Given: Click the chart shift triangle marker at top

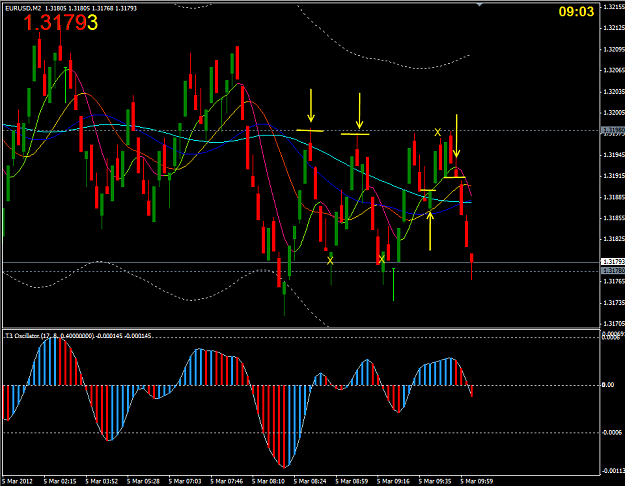Looking at the screenshot, I should point(480,5).
